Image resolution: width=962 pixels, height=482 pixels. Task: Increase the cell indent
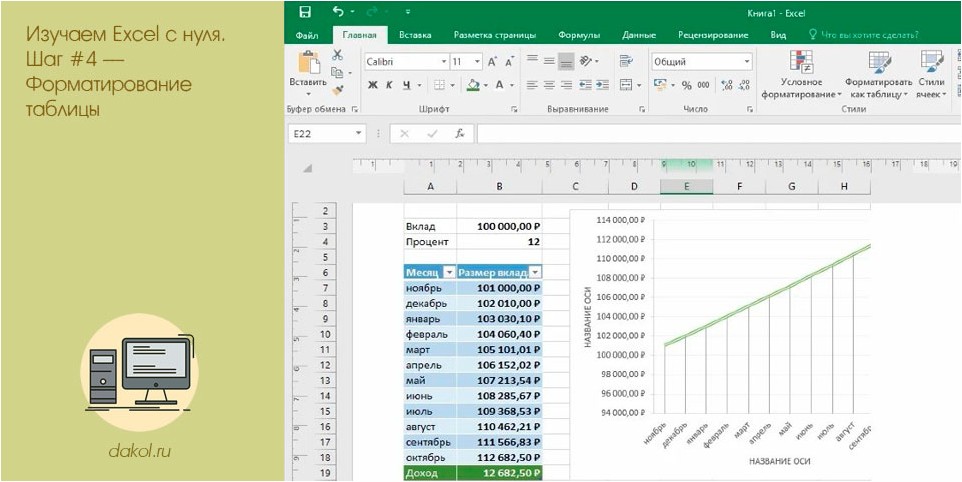pyautogui.click(x=602, y=85)
